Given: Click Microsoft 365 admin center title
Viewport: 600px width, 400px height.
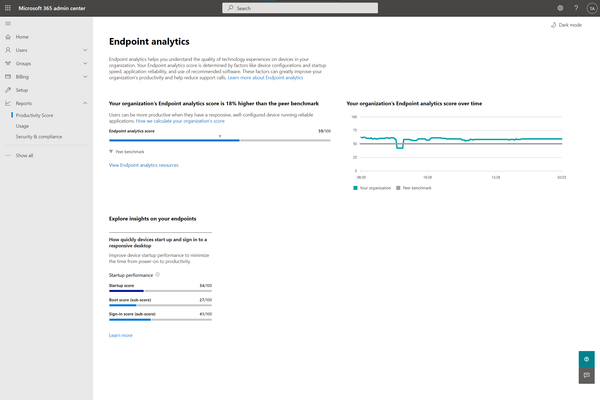Looking at the screenshot, I should (52, 8).
